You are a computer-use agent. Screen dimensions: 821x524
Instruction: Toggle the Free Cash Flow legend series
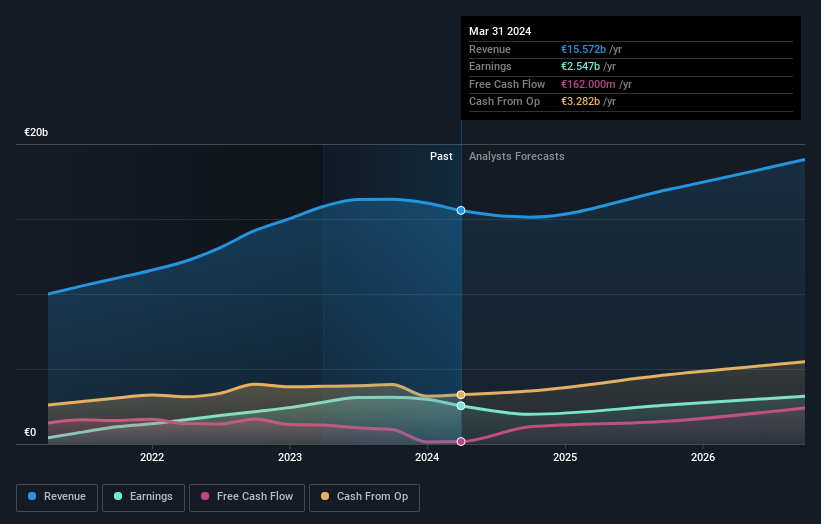tap(247, 497)
